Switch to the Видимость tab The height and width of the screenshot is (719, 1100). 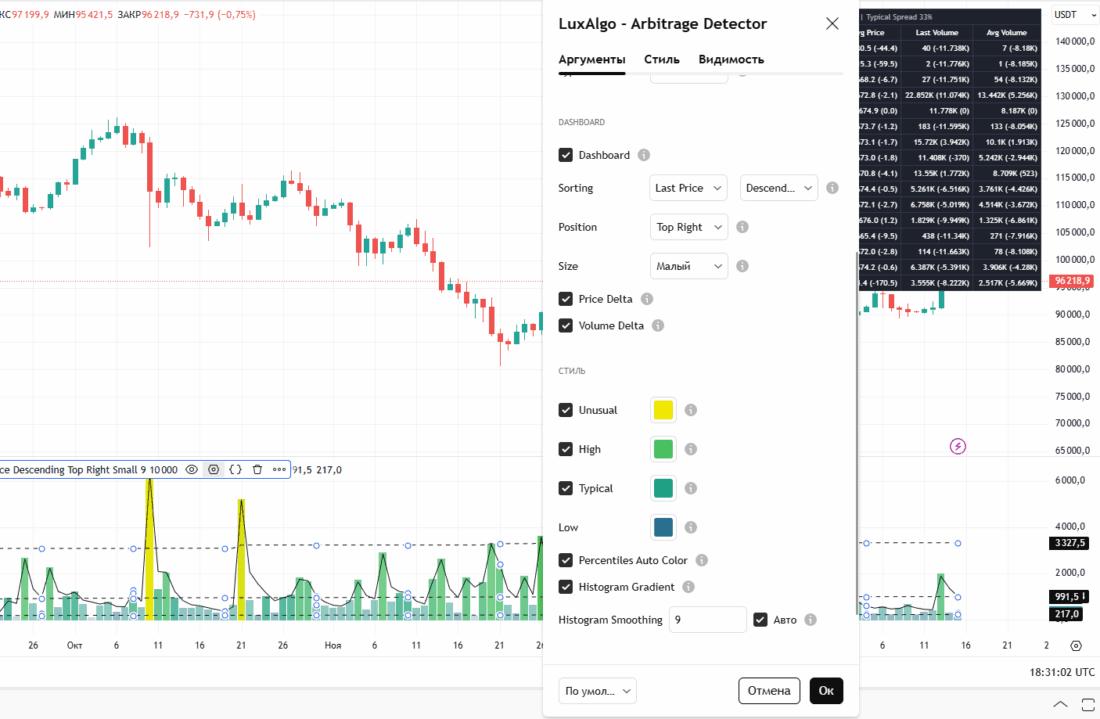coord(731,60)
